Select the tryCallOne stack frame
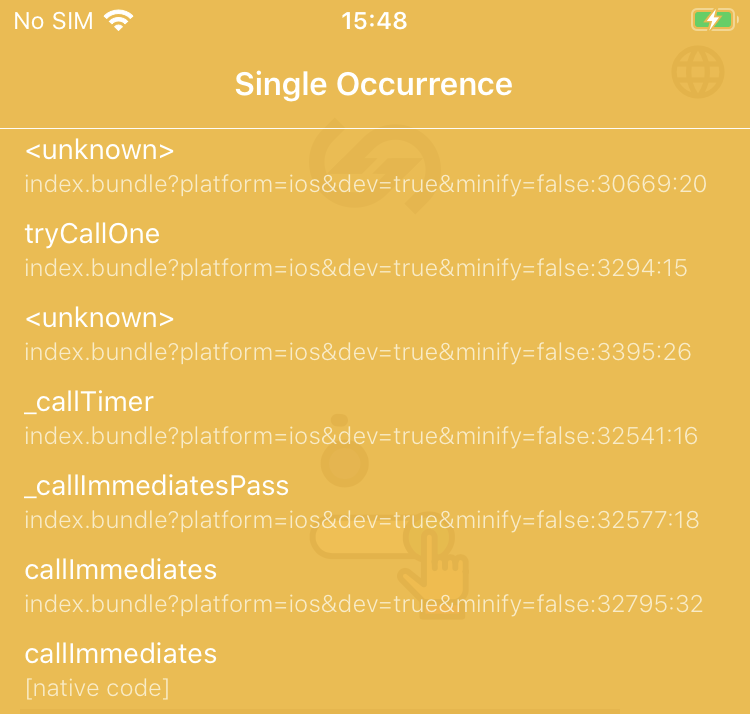This screenshot has height=714, width=750. point(92,234)
